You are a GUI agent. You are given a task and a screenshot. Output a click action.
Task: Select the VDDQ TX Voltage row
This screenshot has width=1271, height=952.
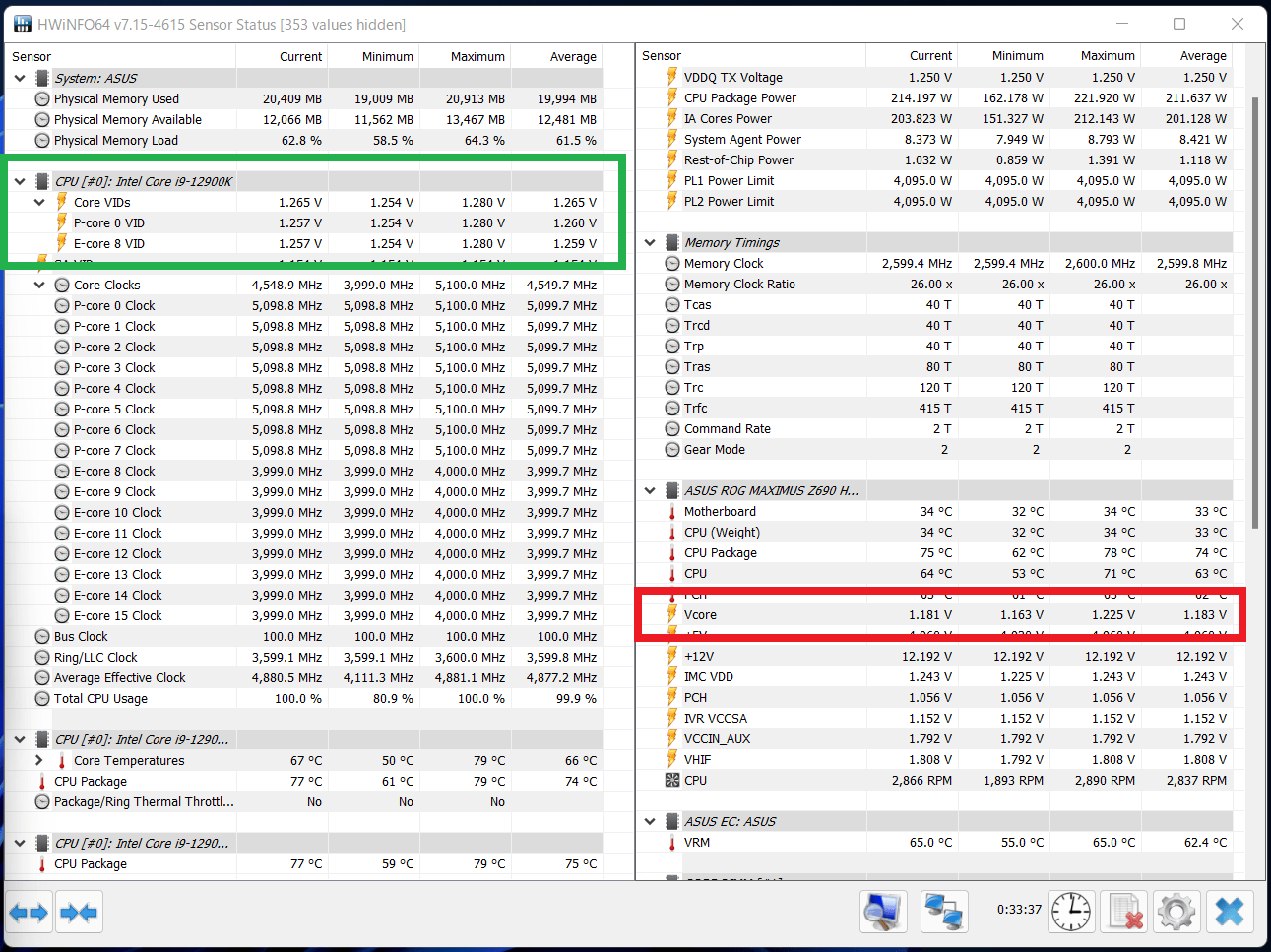(x=935, y=77)
